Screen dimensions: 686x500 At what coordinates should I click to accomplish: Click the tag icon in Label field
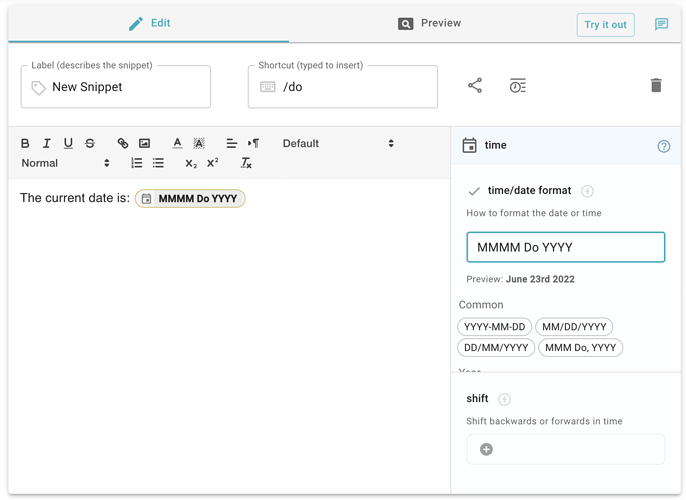point(38,88)
